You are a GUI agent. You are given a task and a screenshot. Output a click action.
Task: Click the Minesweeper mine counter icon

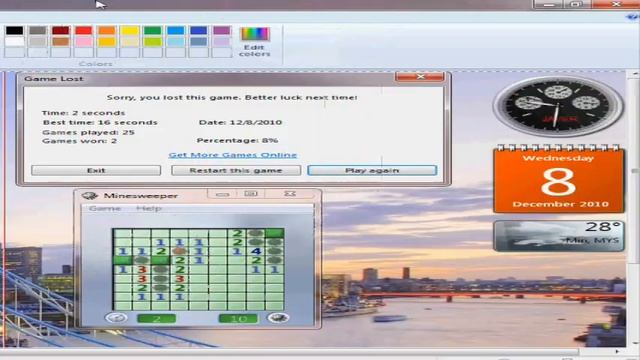(x=278, y=318)
